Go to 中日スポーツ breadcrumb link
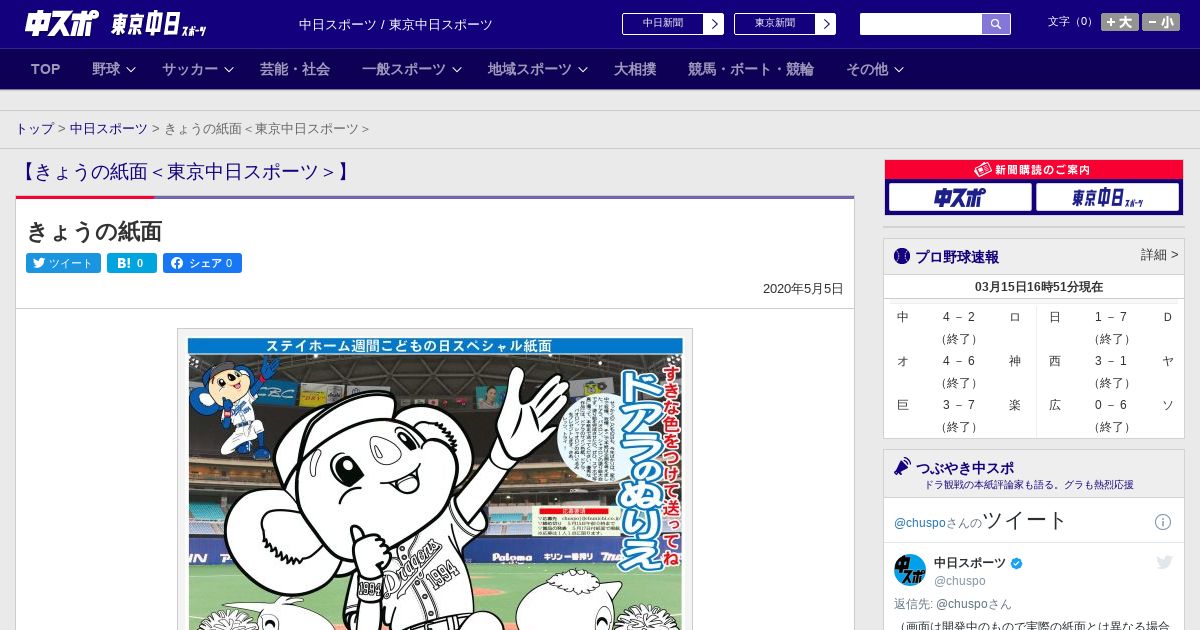 [109, 129]
